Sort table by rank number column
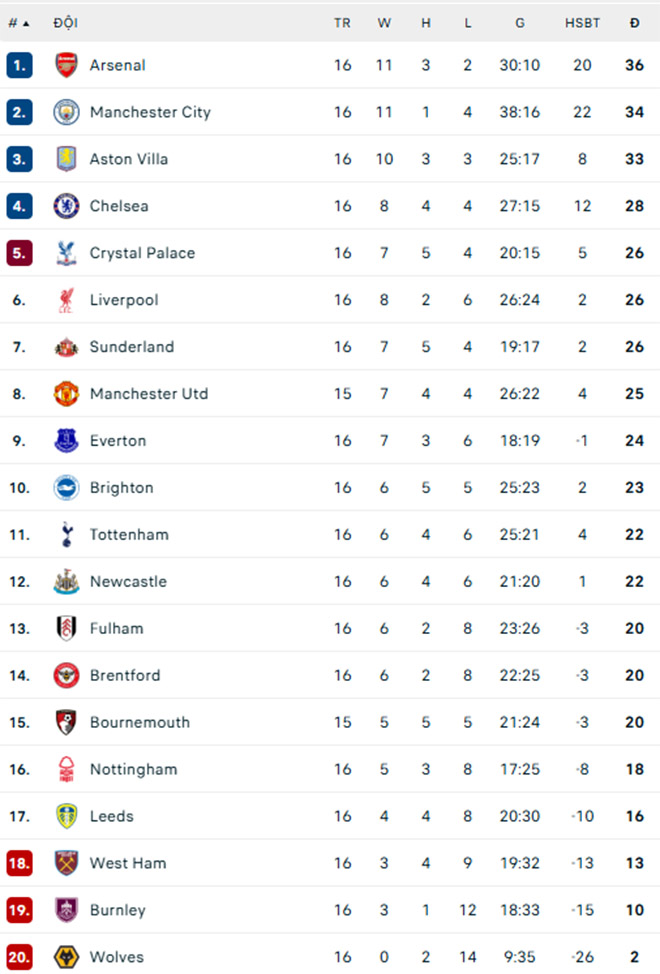The width and height of the screenshot is (660, 974). pos(18,23)
